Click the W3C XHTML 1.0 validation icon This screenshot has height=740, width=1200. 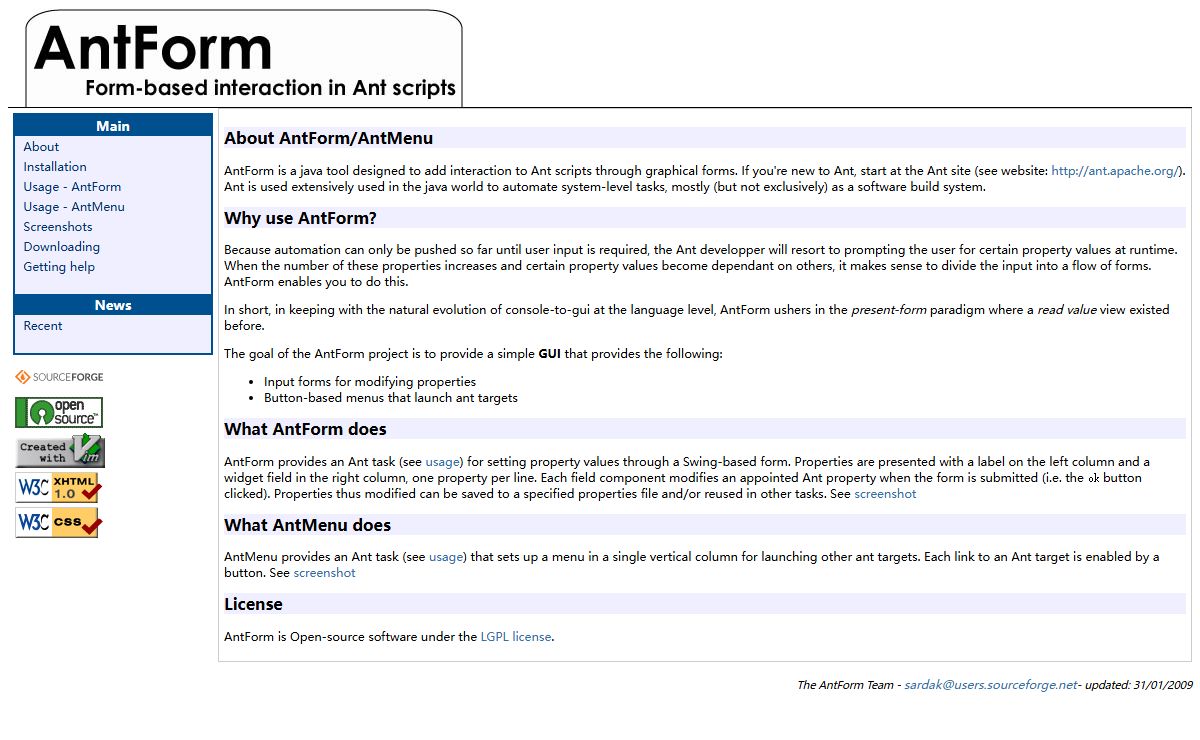click(57, 488)
